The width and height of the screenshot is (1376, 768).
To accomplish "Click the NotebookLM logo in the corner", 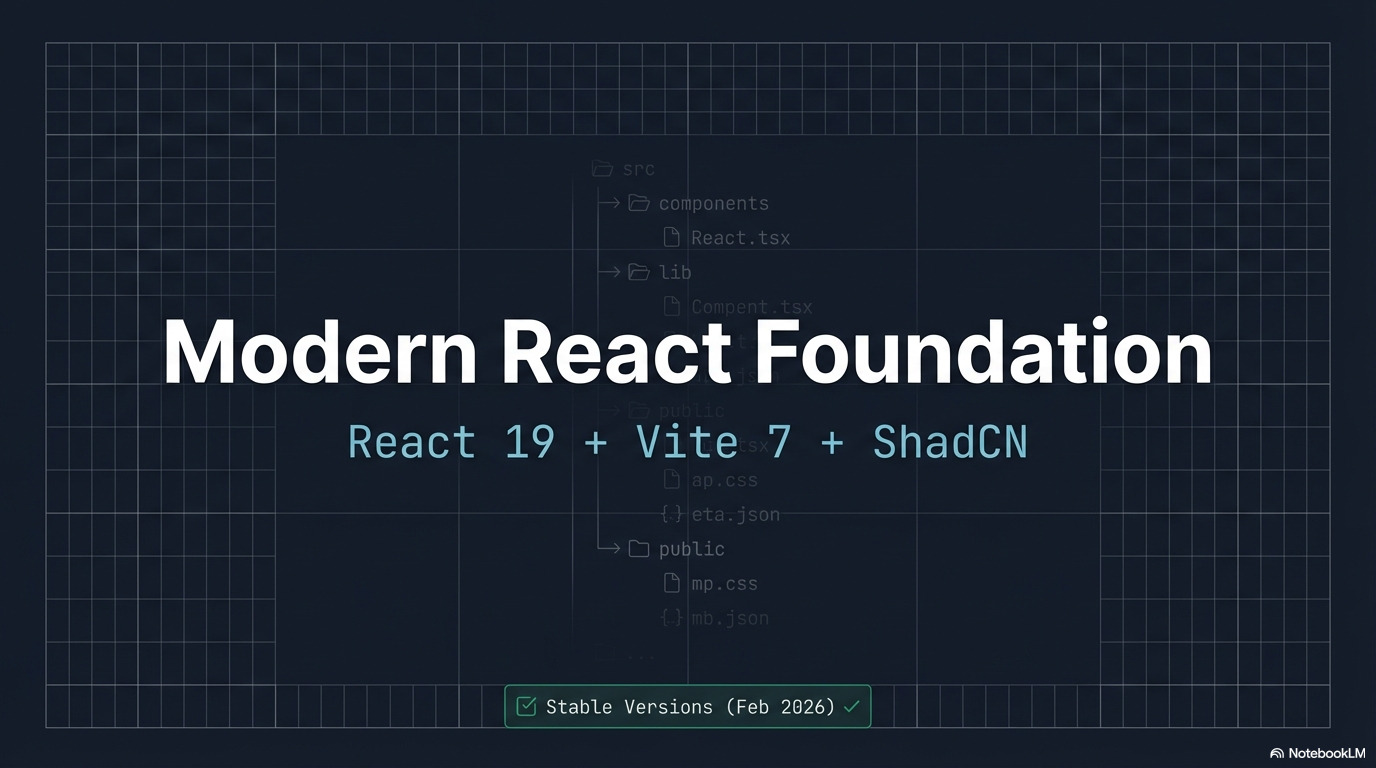I will [1277, 753].
